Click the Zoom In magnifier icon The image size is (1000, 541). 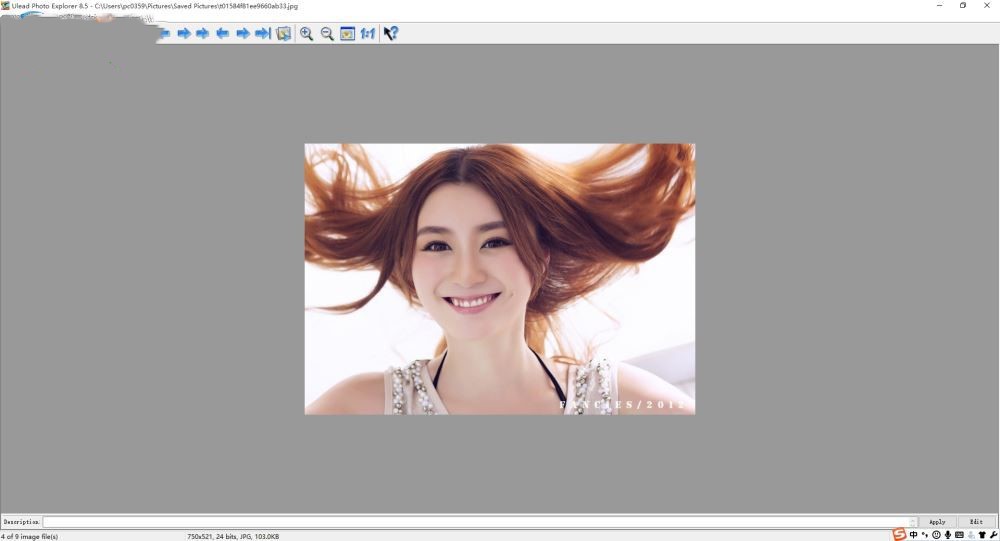[x=306, y=33]
